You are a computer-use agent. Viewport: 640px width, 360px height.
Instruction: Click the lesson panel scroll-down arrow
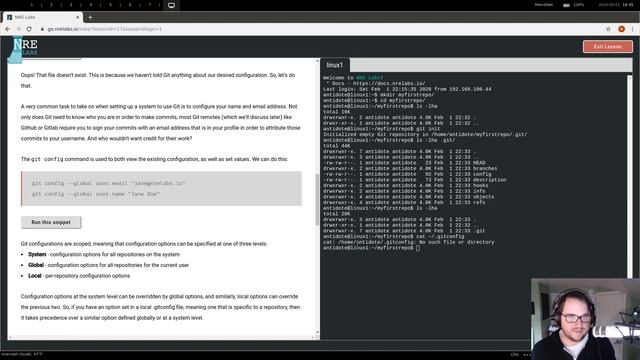point(317,333)
